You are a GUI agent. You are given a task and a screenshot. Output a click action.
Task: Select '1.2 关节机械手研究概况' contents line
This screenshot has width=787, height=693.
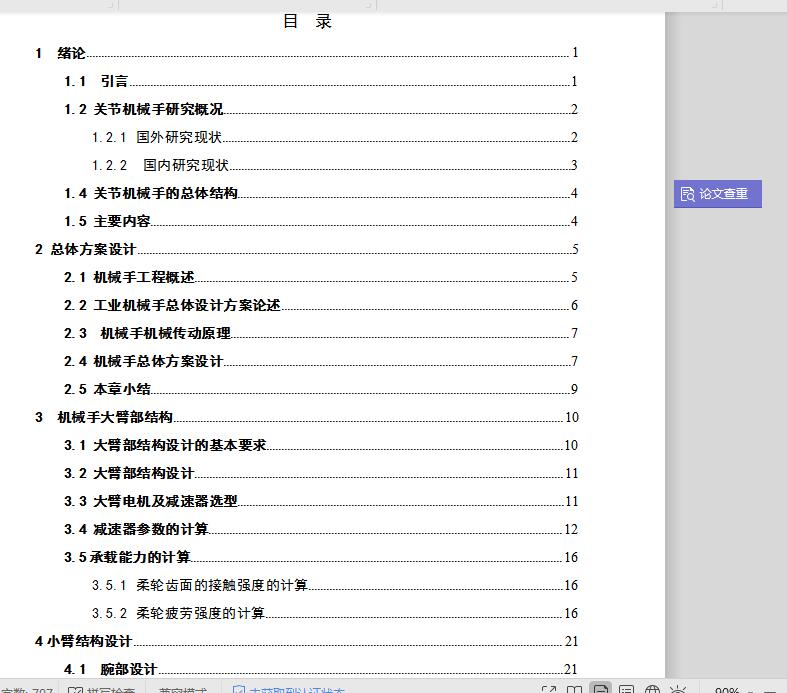coord(321,109)
